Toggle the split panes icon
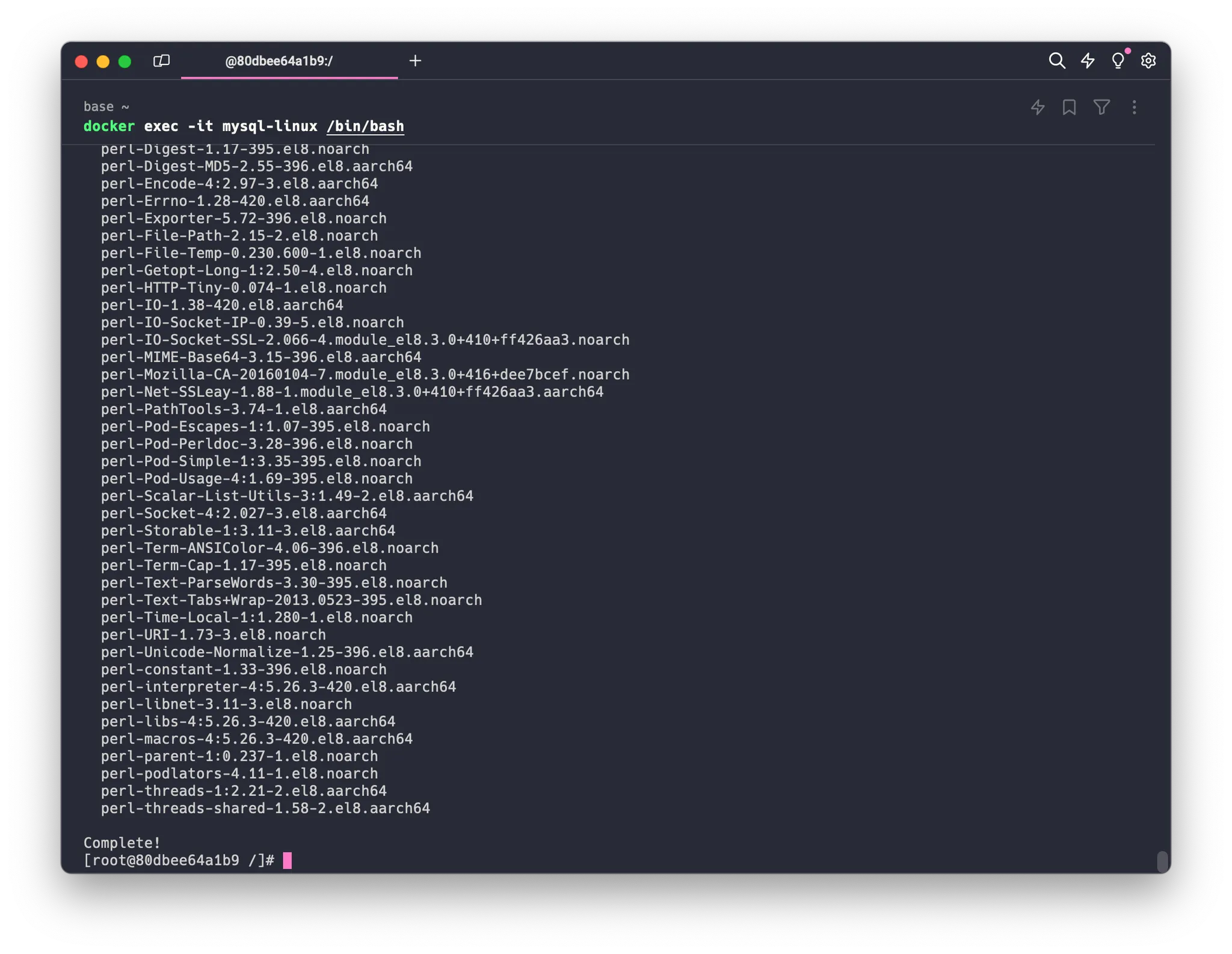Viewport: 1232px width, 954px height. point(161,61)
